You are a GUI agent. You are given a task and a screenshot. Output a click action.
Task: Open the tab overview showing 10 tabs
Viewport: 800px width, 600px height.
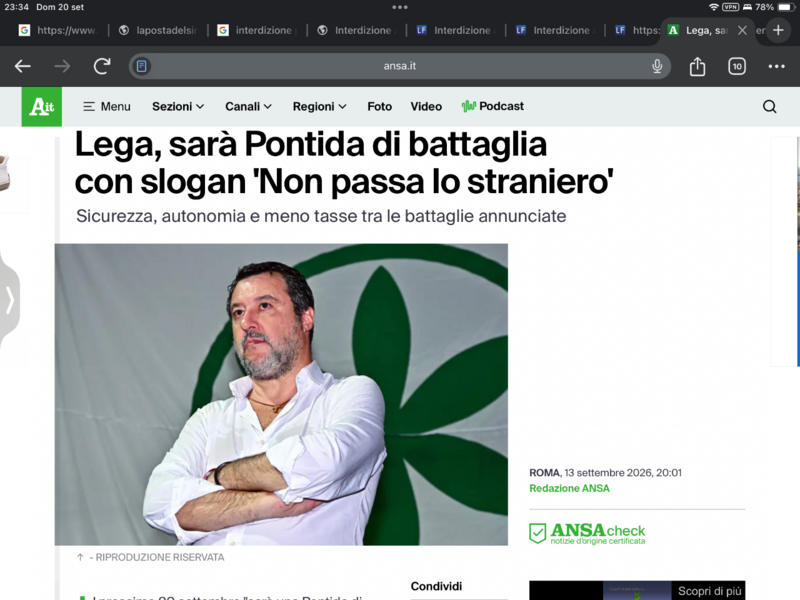click(x=737, y=66)
